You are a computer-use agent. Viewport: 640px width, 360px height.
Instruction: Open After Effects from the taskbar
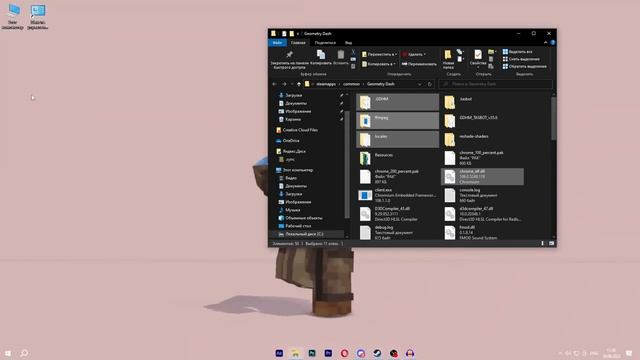click(x=279, y=353)
